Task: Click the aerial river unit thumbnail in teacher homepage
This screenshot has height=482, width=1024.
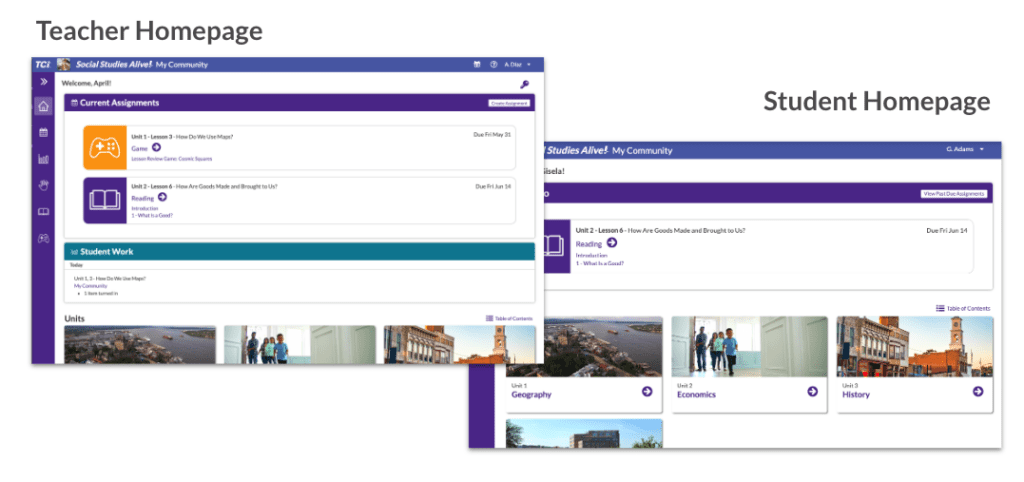Action: 140,344
